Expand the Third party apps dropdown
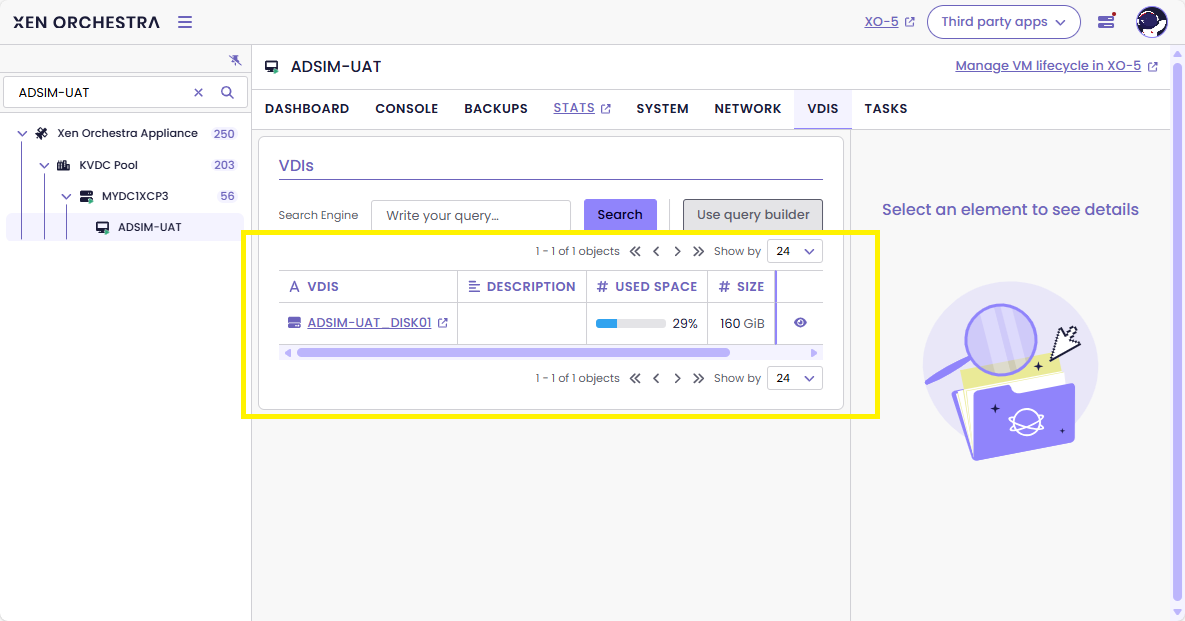 click(x=1003, y=22)
